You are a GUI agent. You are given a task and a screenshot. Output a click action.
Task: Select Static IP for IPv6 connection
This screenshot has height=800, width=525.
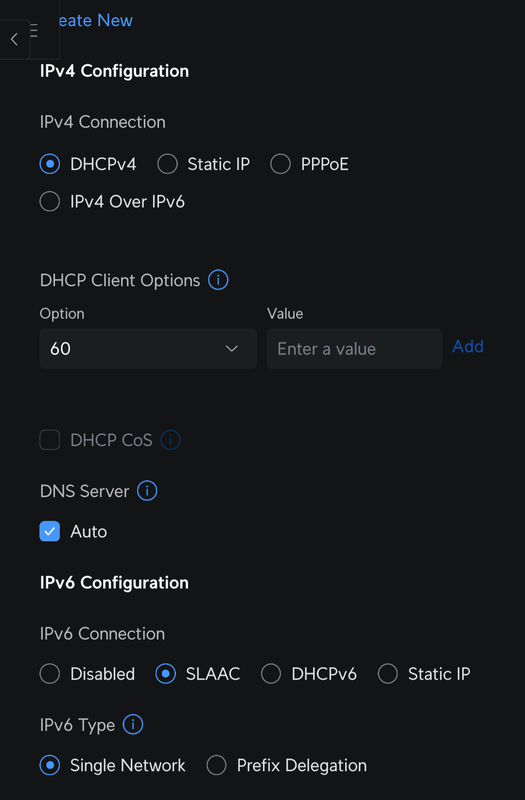(x=388, y=673)
